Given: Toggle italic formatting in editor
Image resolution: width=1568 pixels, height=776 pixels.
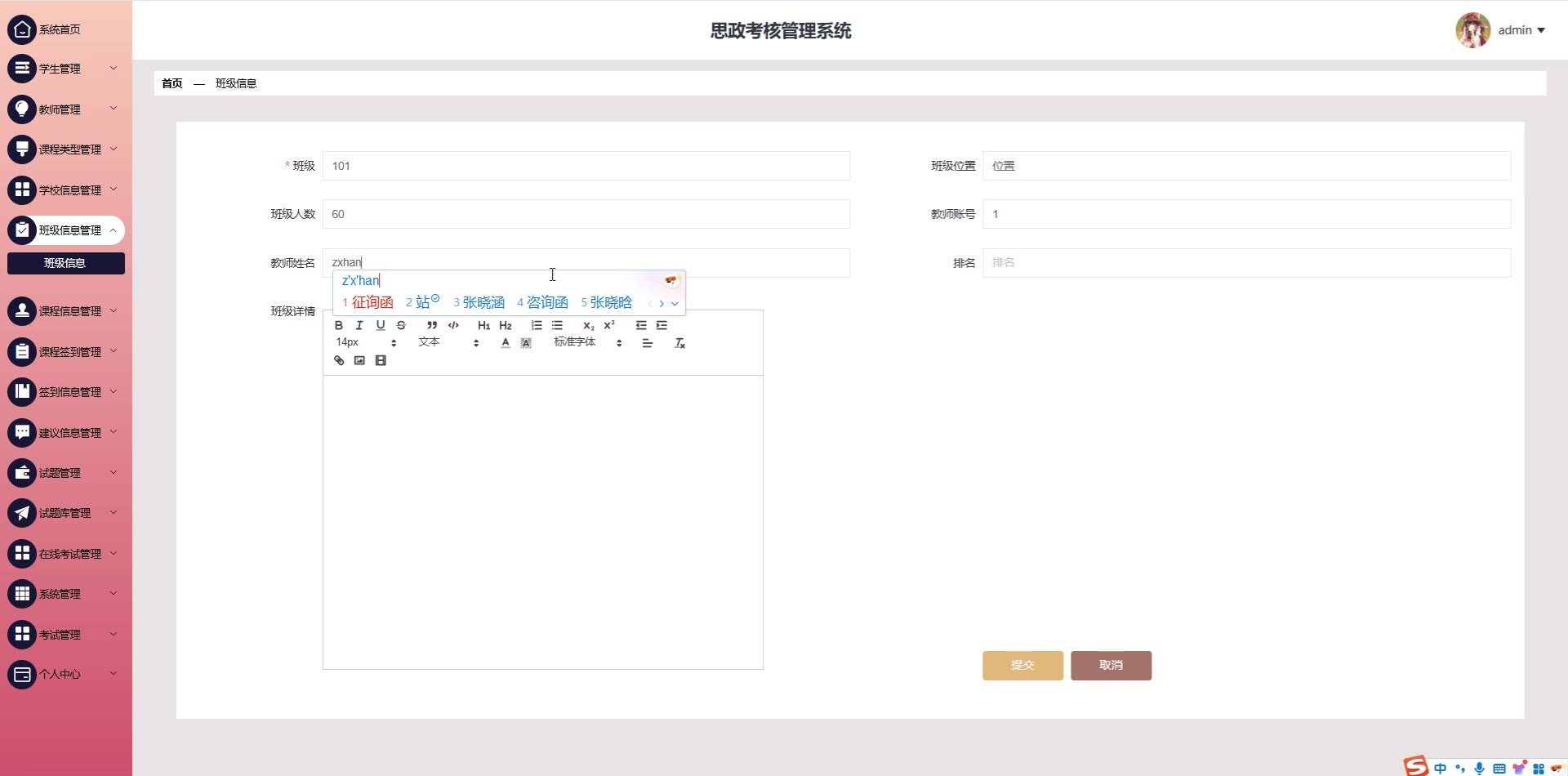Looking at the screenshot, I should tap(359, 325).
